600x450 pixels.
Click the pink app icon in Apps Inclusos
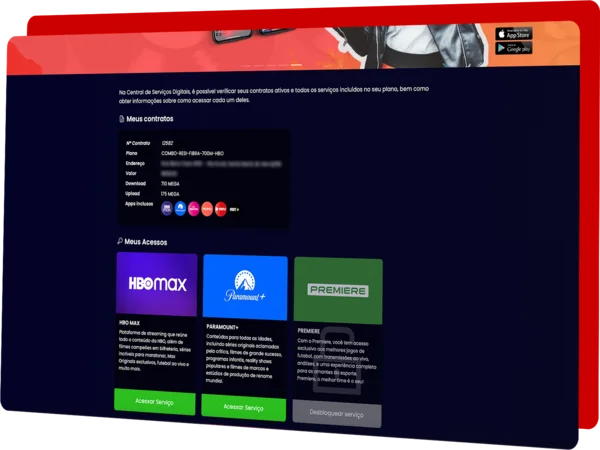194,209
